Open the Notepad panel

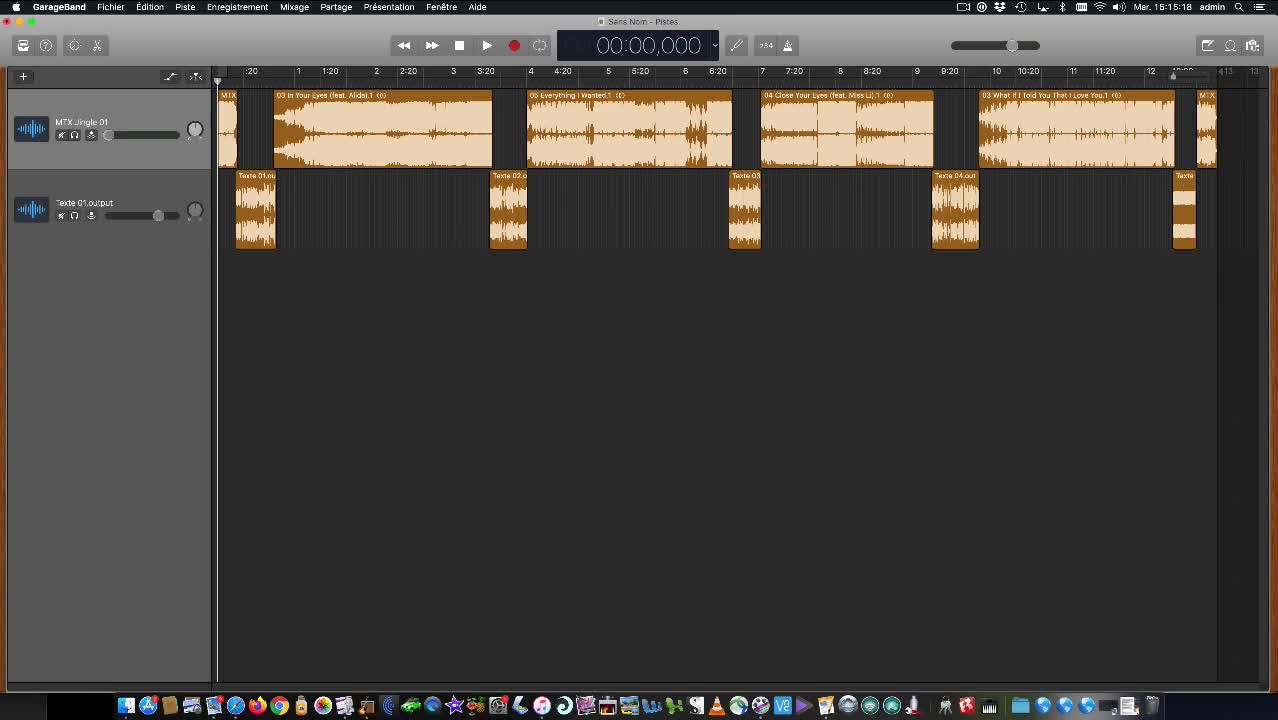click(x=1207, y=45)
